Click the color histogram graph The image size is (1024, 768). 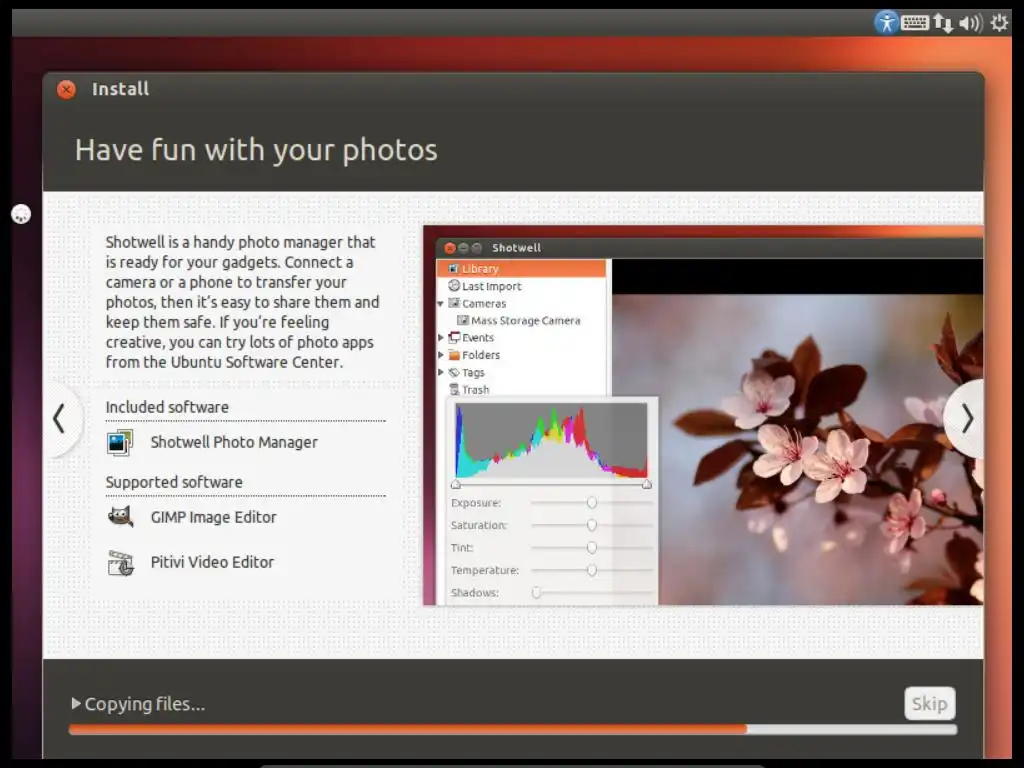(x=551, y=441)
